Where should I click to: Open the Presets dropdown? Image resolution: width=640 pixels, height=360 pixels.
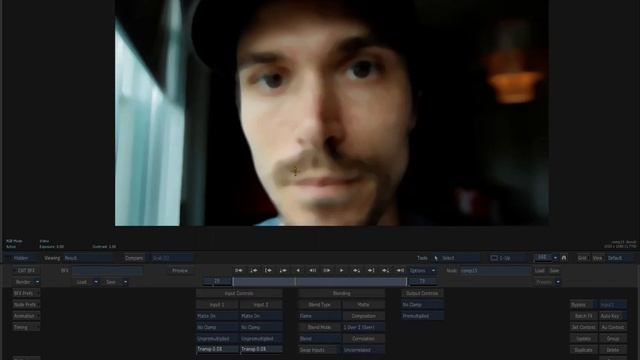point(548,282)
